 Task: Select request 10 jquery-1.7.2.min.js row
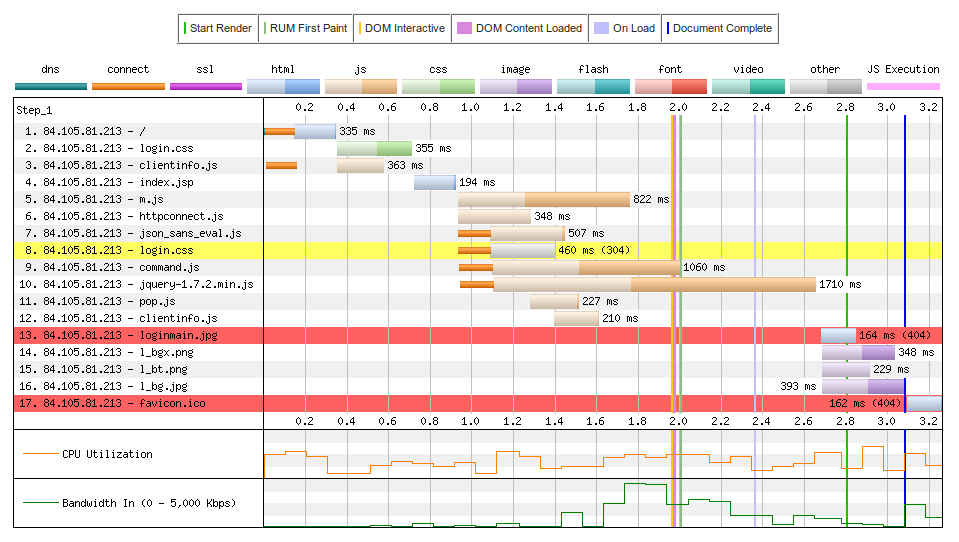tap(478, 284)
